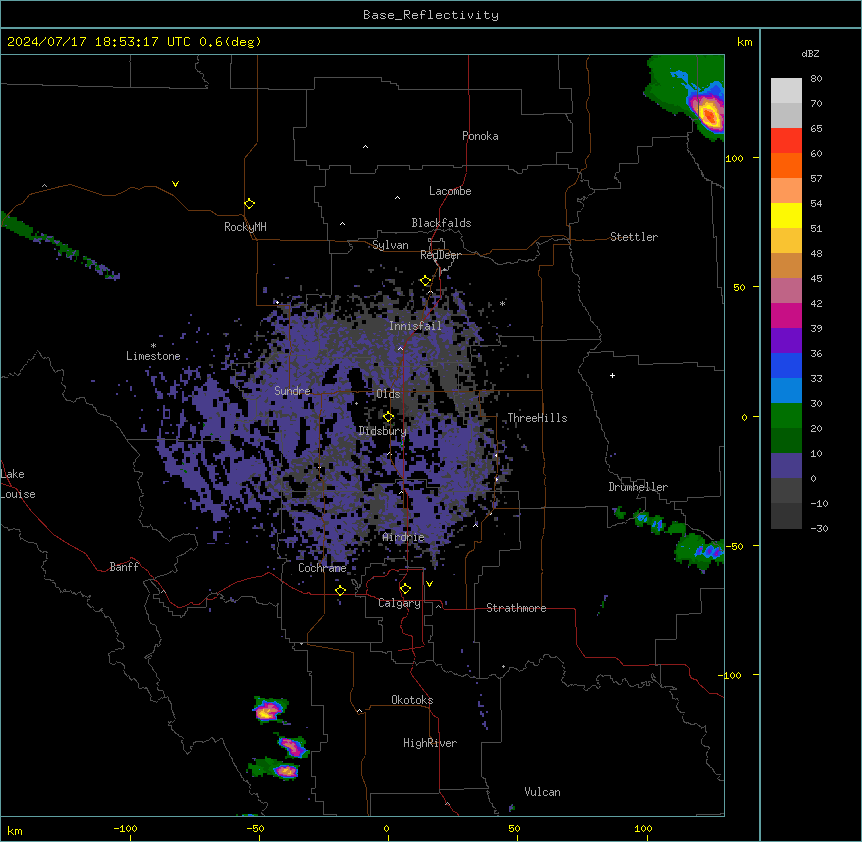
Task: Select the Calgary city label
Action: tap(399, 603)
